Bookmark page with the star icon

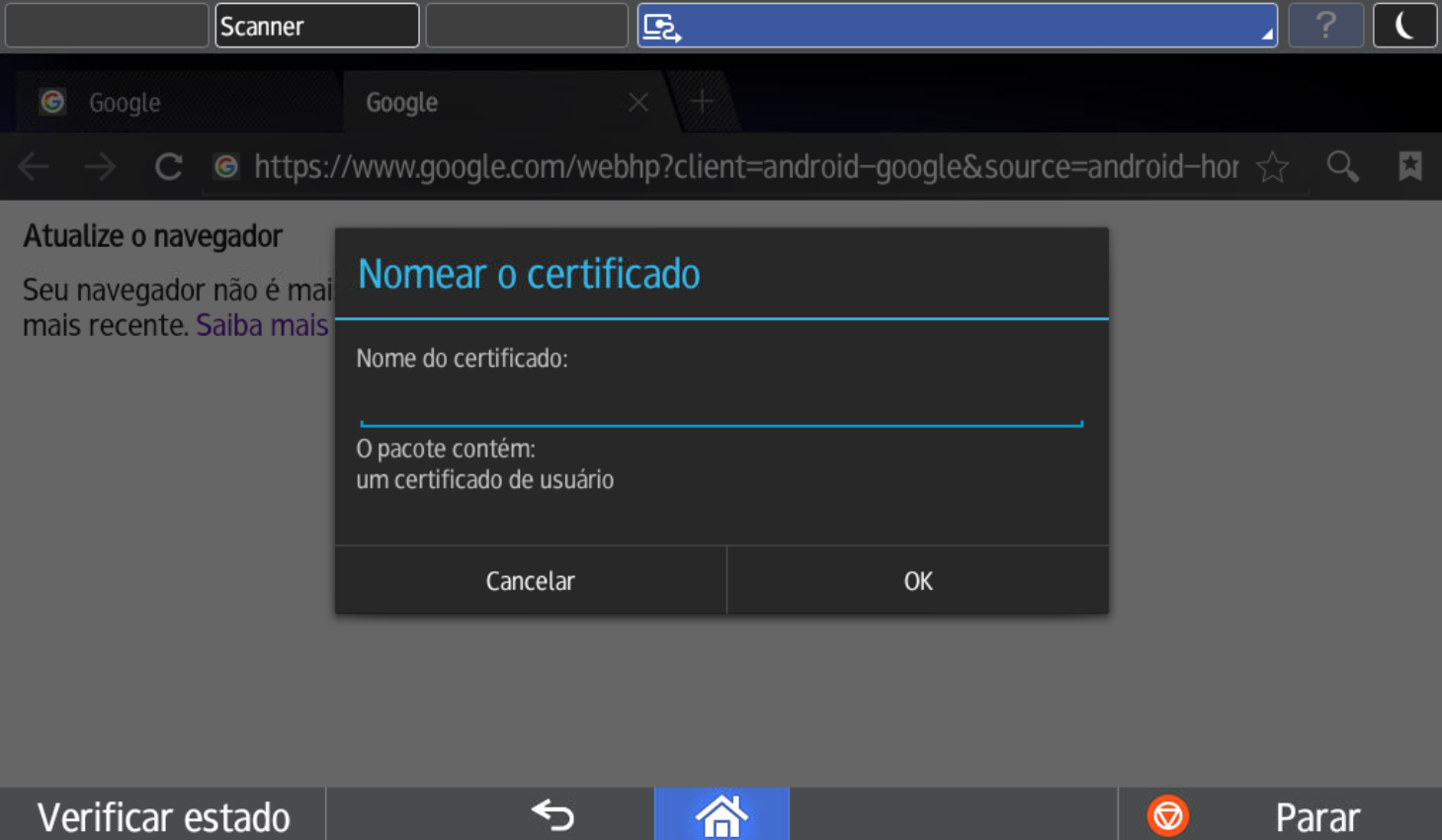click(1272, 167)
